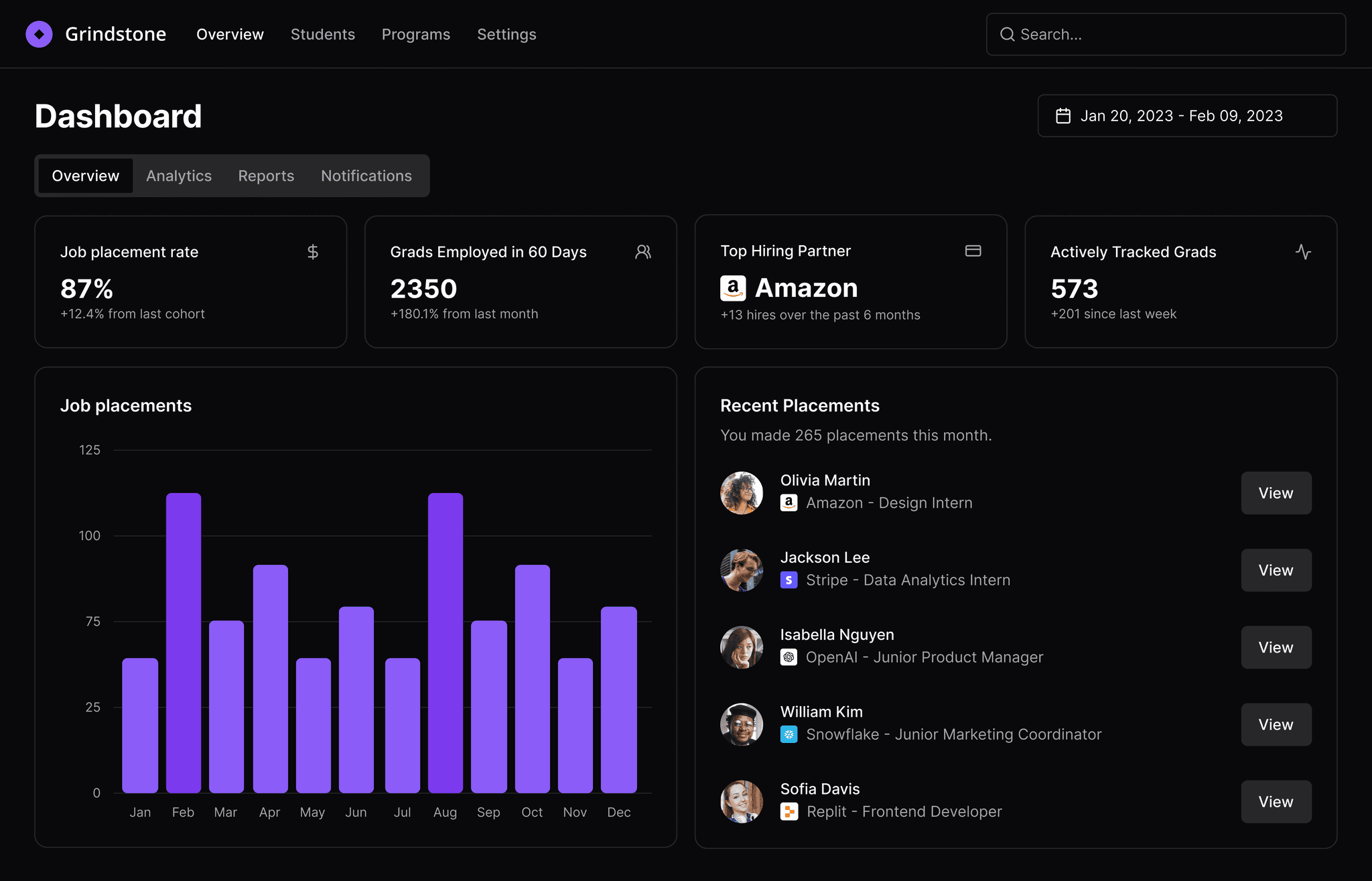This screenshot has height=881, width=1372.
Task: Click '+12.4% from last cohort' text
Action: [133, 314]
